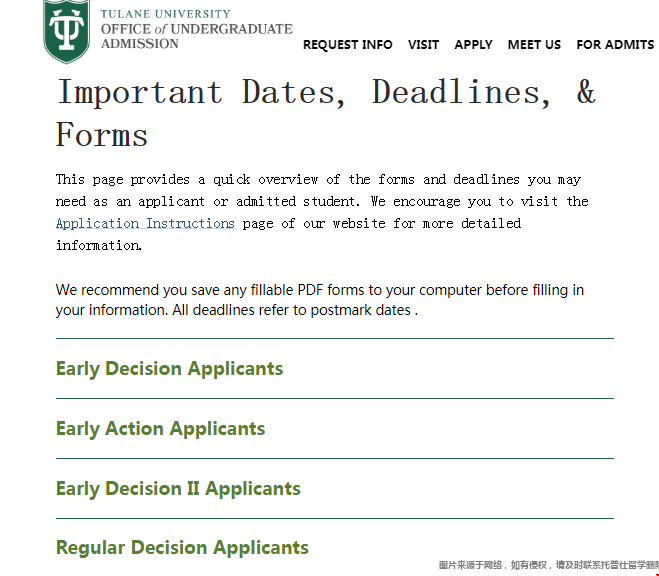The width and height of the screenshot is (659, 576).
Task: Choose For Admits in the navigation bar
Action: pos(615,45)
